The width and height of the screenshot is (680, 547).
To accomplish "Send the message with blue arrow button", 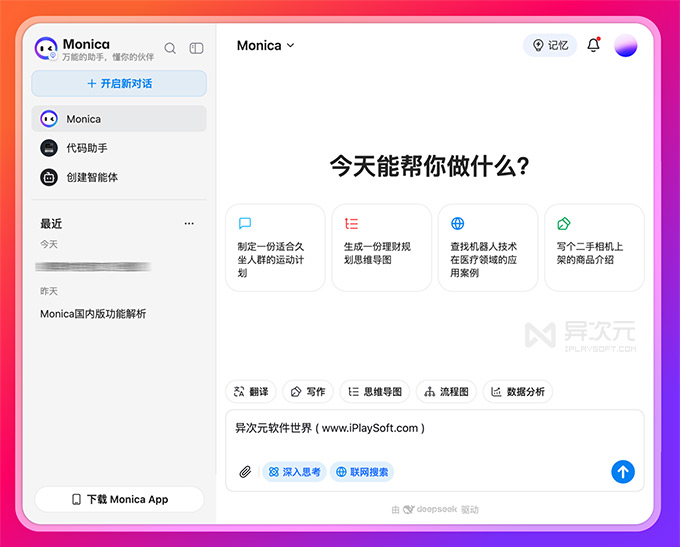I will pos(623,472).
